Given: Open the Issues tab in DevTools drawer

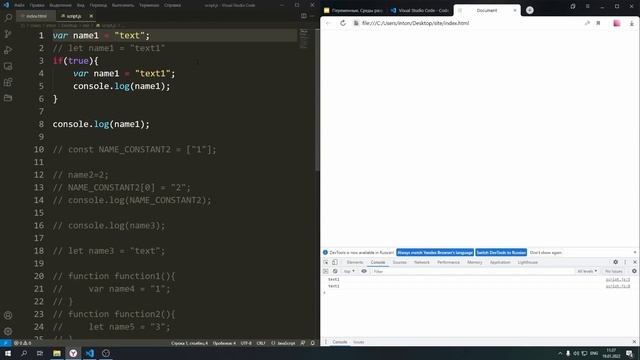Looking at the screenshot, I should tap(358, 342).
